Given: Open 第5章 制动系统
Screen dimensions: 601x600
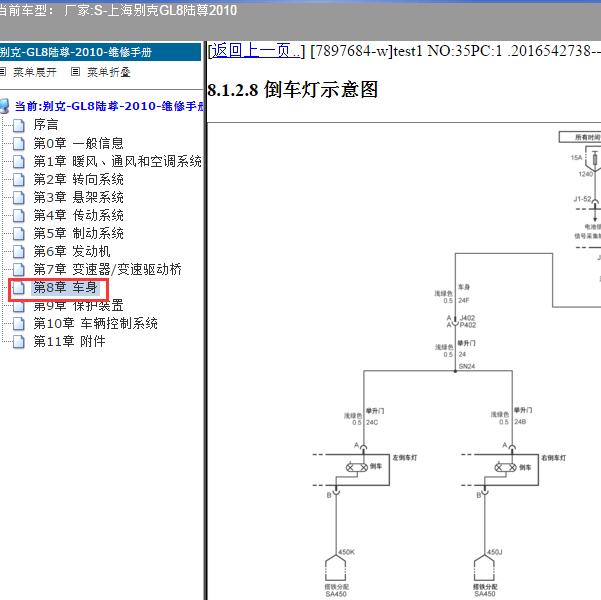Looking at the screenshot, I should (79, 233).
